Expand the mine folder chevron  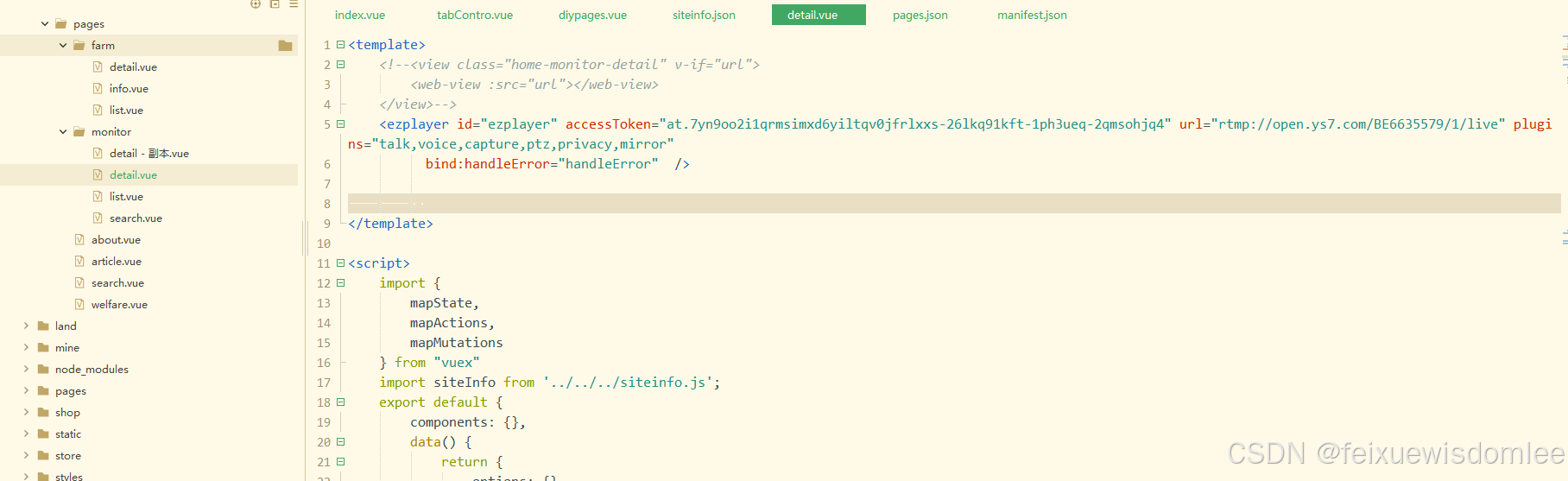click(x=26, y=348)
